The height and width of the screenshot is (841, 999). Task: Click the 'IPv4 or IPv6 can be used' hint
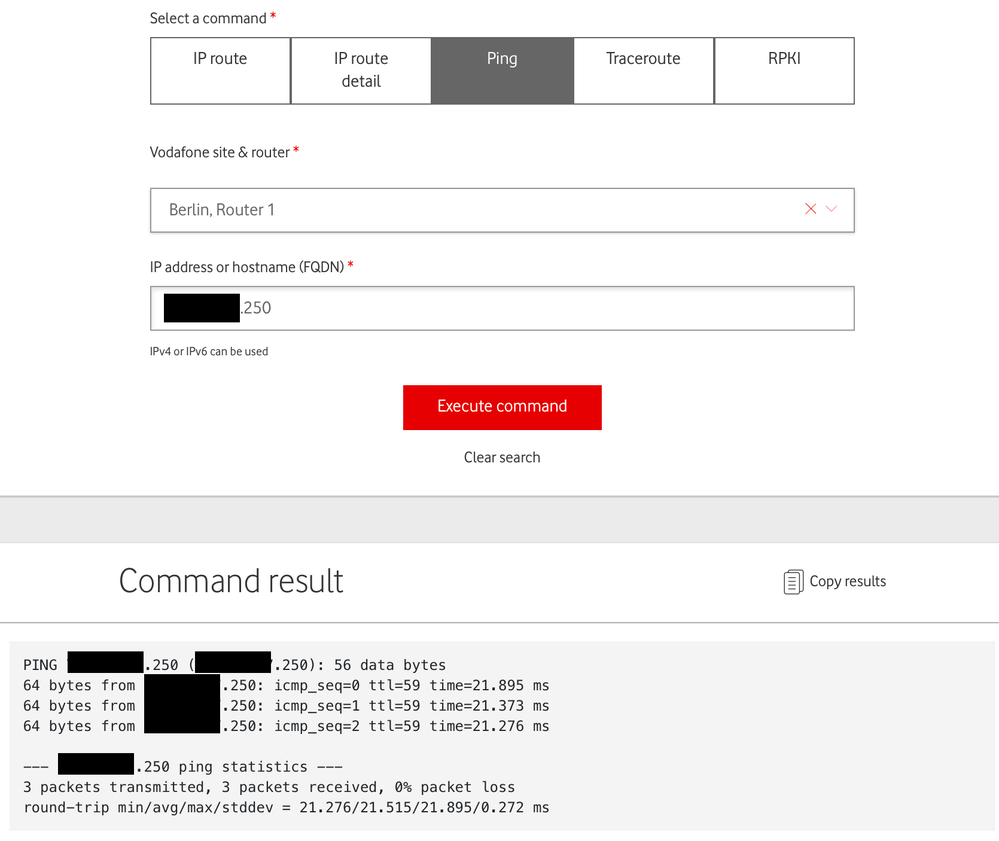tap(209, 352)
